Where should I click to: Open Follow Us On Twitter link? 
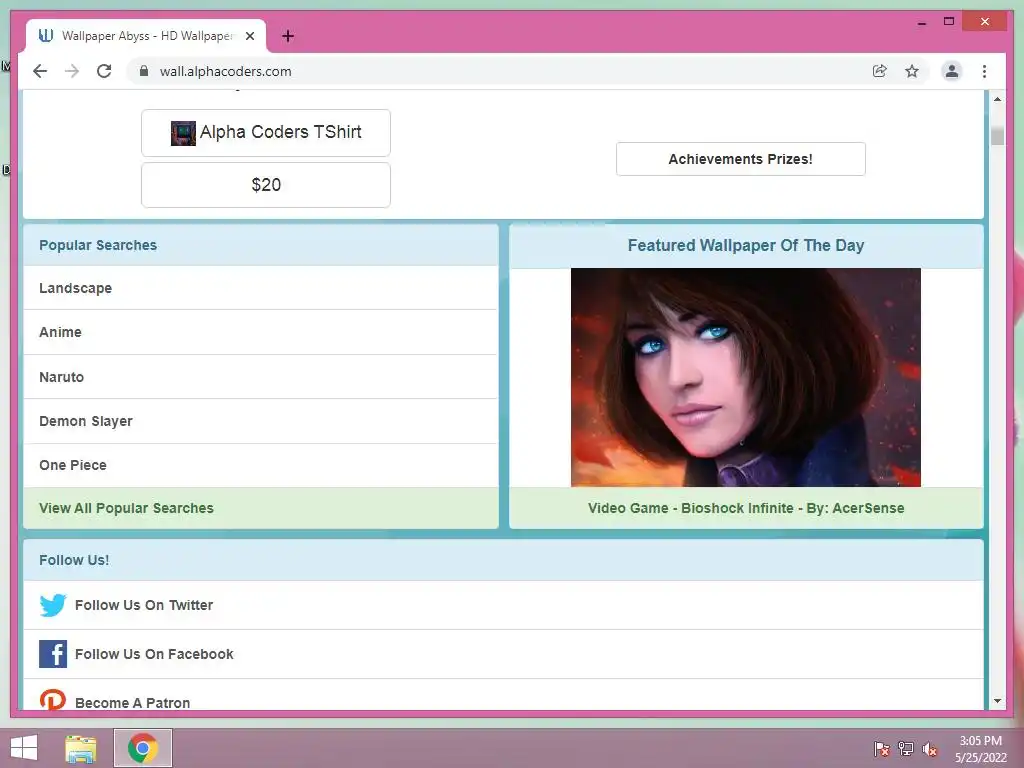[144, 605]
